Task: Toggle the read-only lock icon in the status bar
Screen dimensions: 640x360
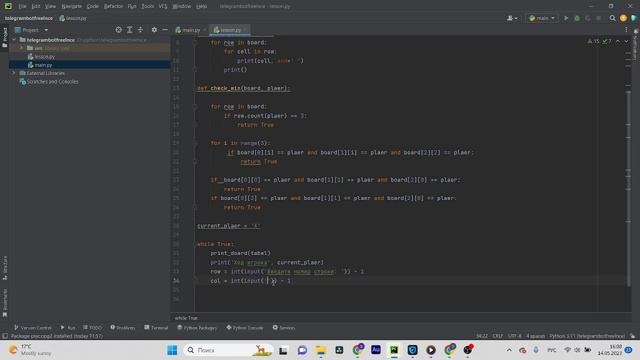Action: click(x=632, y=336)
